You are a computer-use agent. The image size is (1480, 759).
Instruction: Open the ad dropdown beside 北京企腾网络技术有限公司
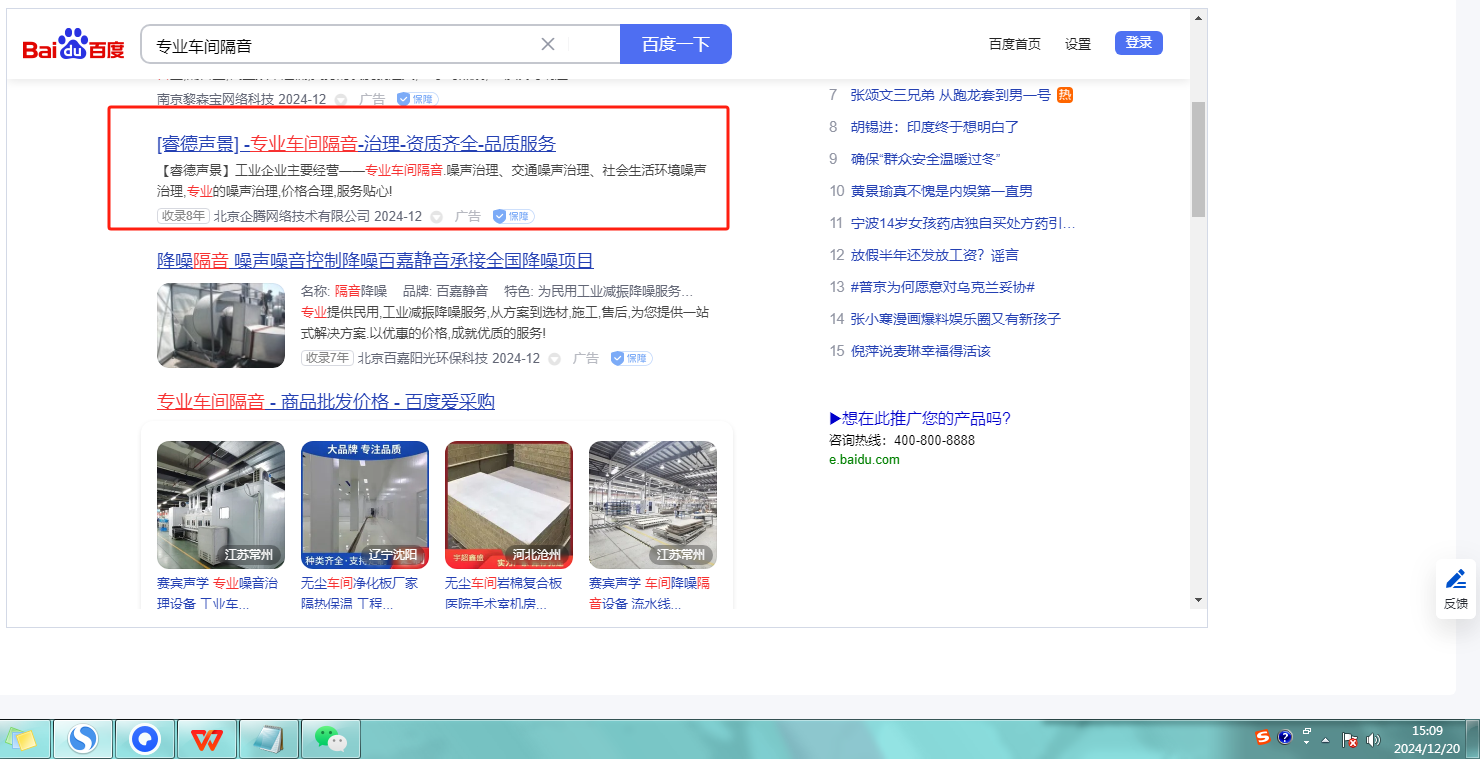(x=437, y=216)
